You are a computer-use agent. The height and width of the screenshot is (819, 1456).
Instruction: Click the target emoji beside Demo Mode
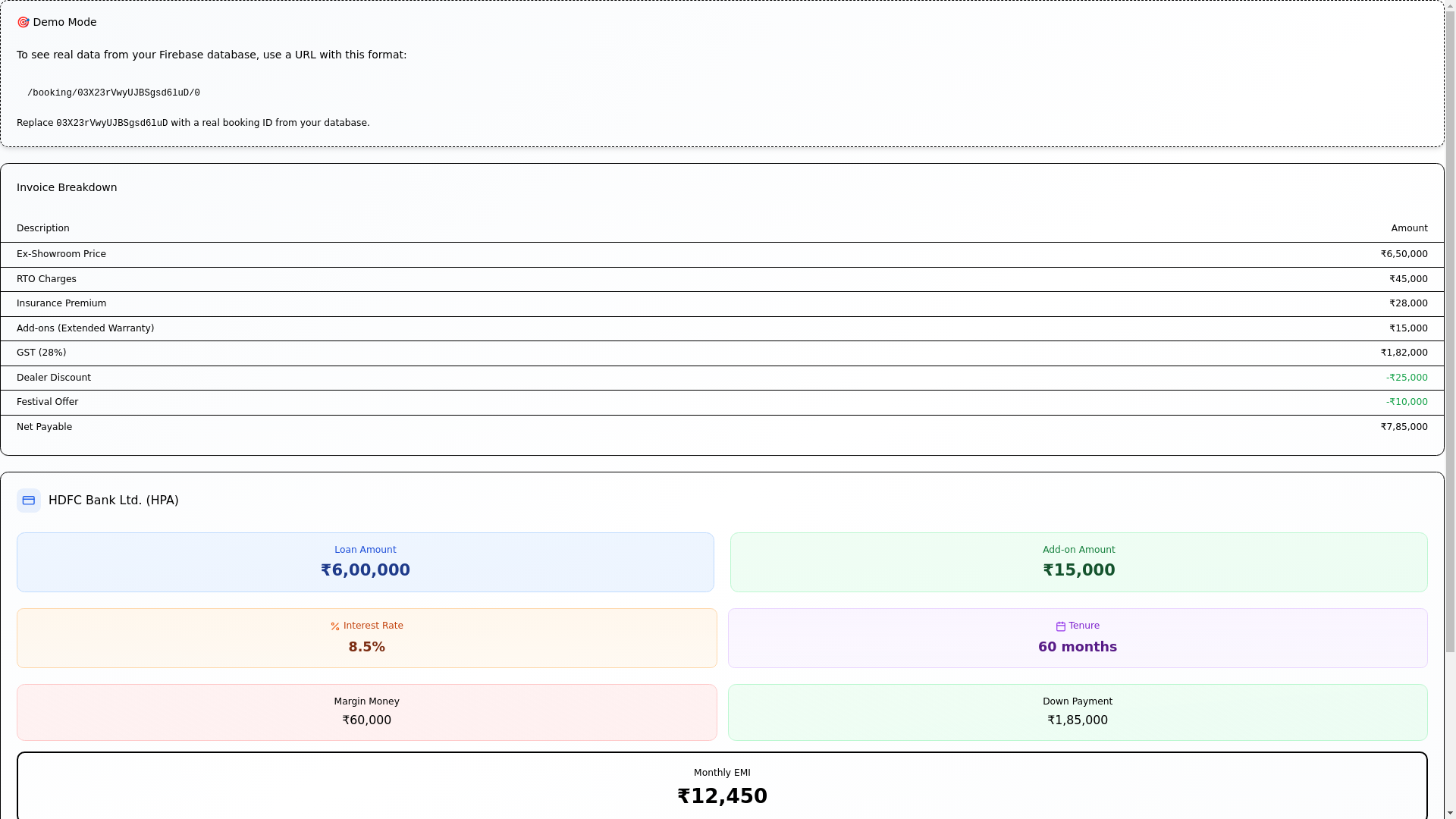[x=24, y=23]
